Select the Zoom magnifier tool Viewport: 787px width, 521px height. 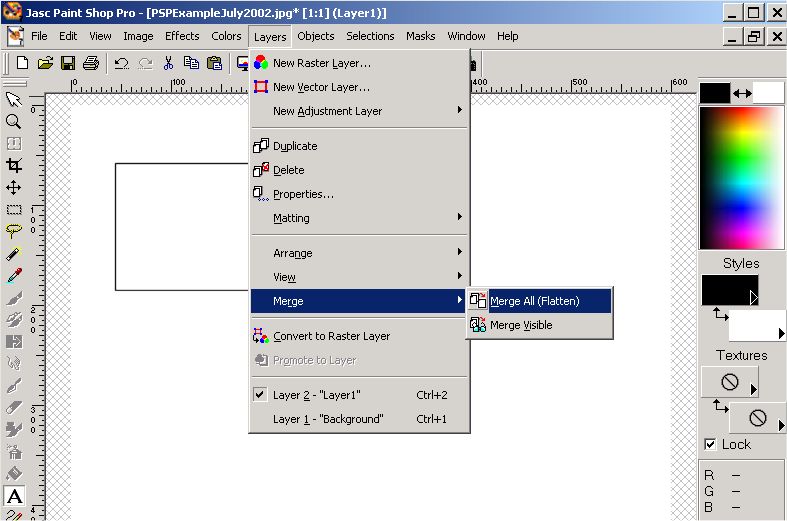click(x=14, y=121)
